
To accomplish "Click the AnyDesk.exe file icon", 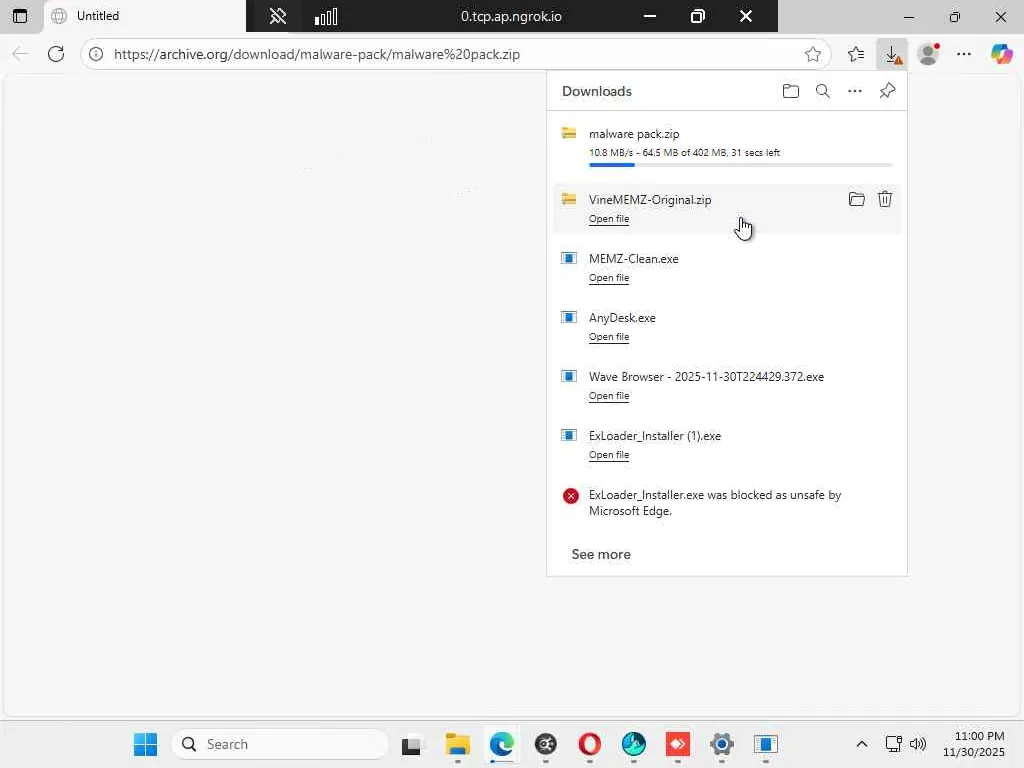I will pyautogui.click(x=569, y=317).
